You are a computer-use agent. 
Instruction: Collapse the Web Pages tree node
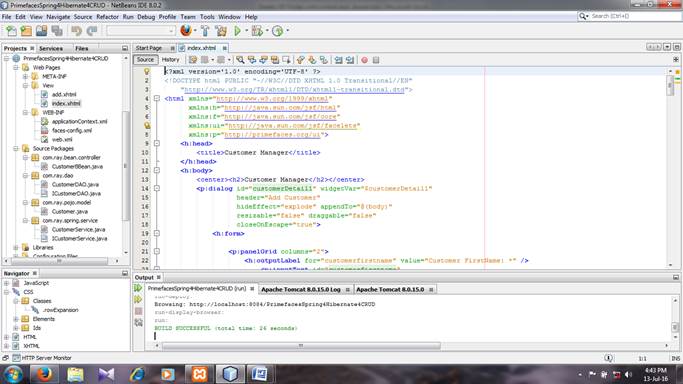point(16,67)
